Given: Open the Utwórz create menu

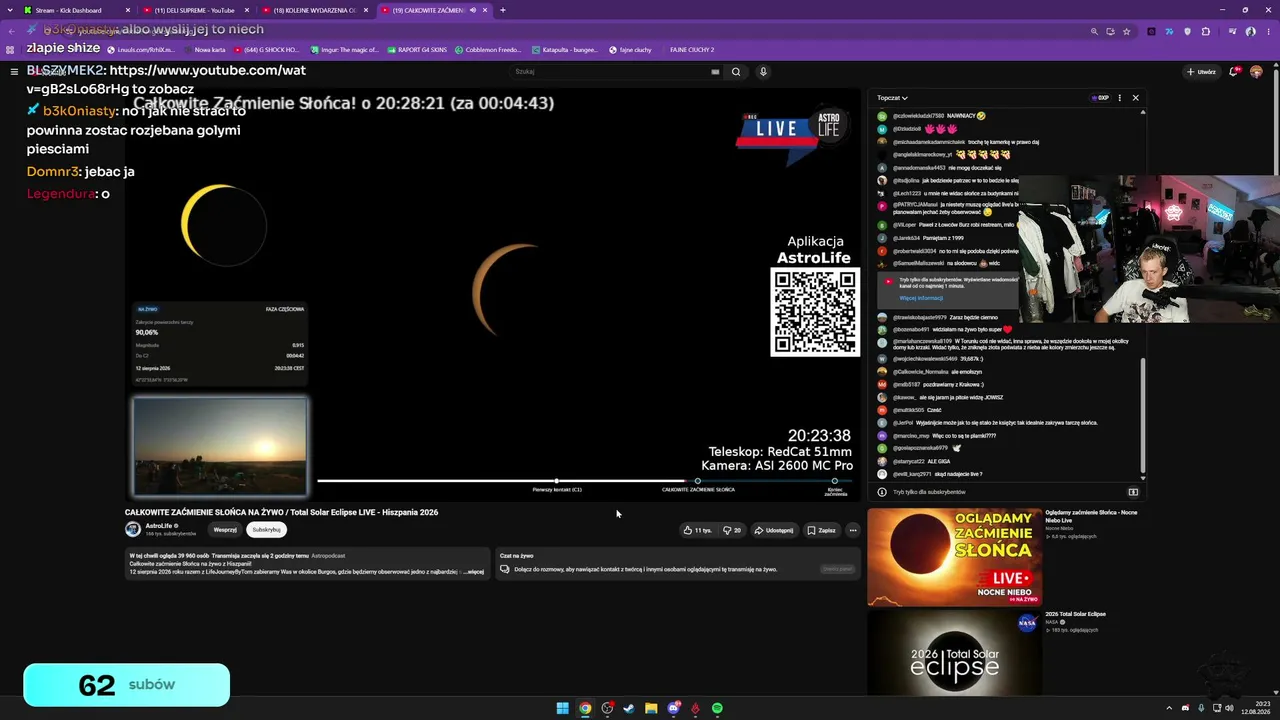Looking at the screenshot, I should coord(1200,72).
